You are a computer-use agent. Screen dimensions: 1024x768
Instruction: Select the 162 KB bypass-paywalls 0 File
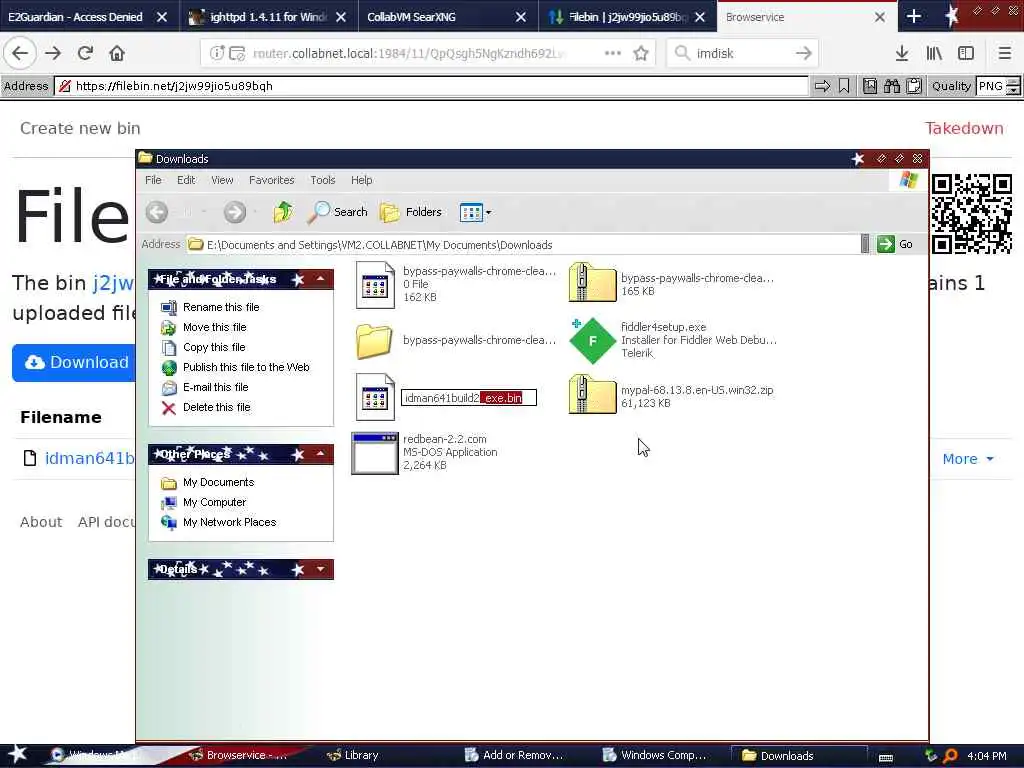click(376, 284)
